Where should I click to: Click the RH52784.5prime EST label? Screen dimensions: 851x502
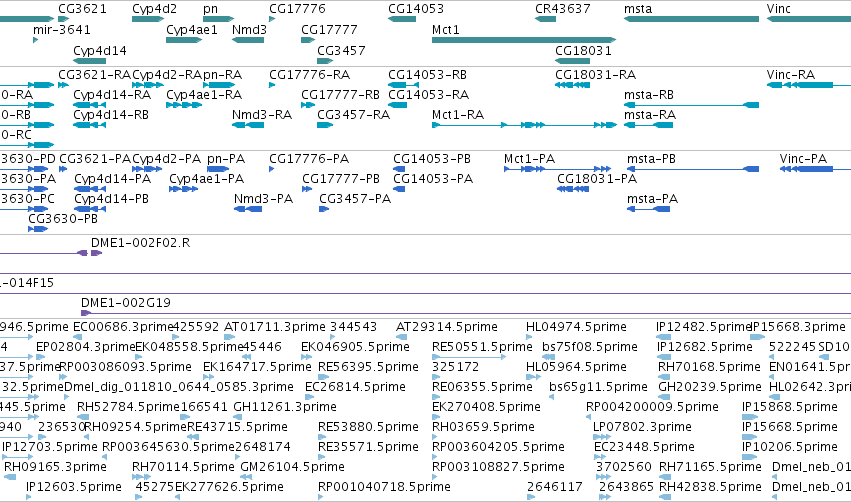(128, 407)
